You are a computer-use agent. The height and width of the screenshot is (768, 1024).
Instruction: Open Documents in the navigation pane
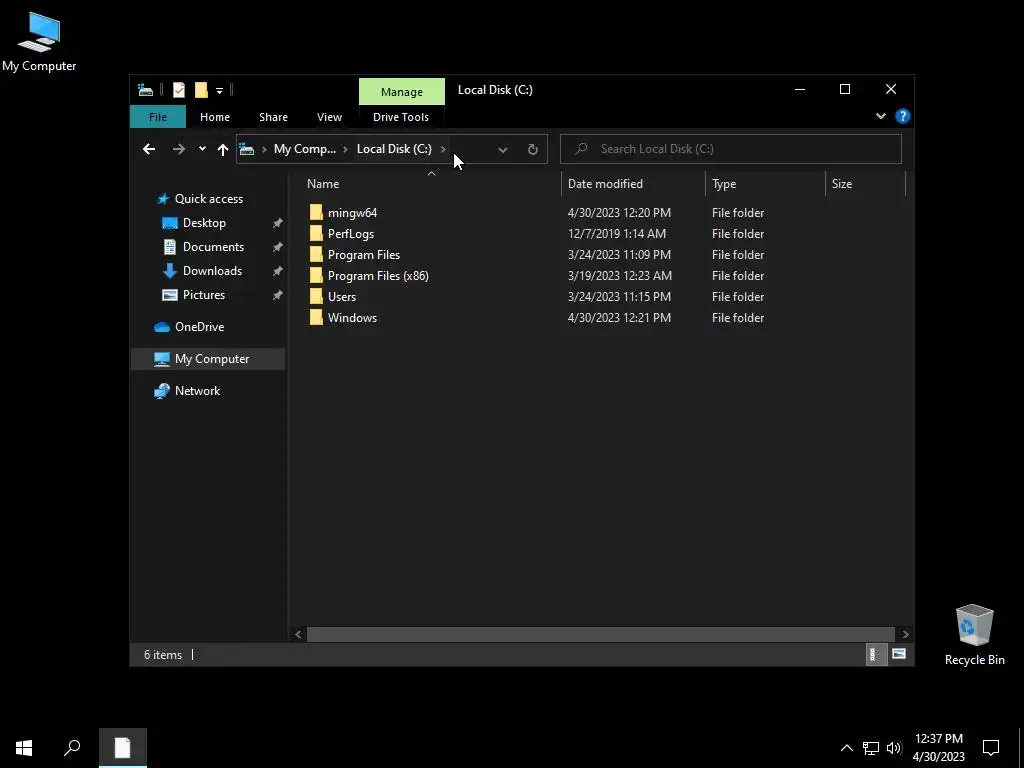pos(203,247)
